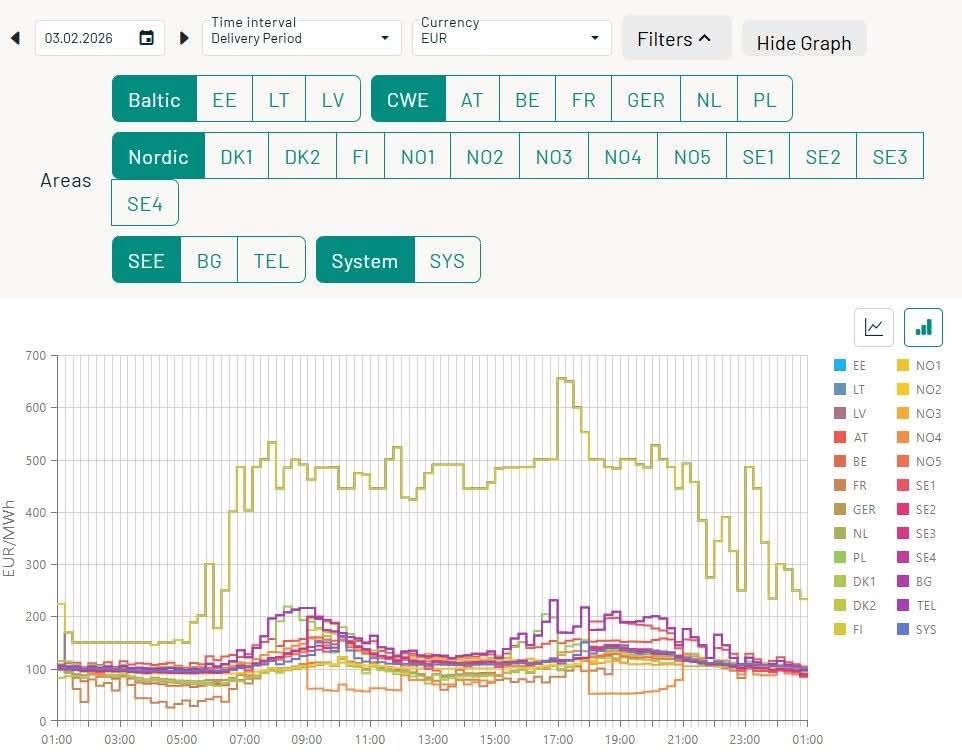
Task: Click the Hide Graph button
Action: [803, 43]
